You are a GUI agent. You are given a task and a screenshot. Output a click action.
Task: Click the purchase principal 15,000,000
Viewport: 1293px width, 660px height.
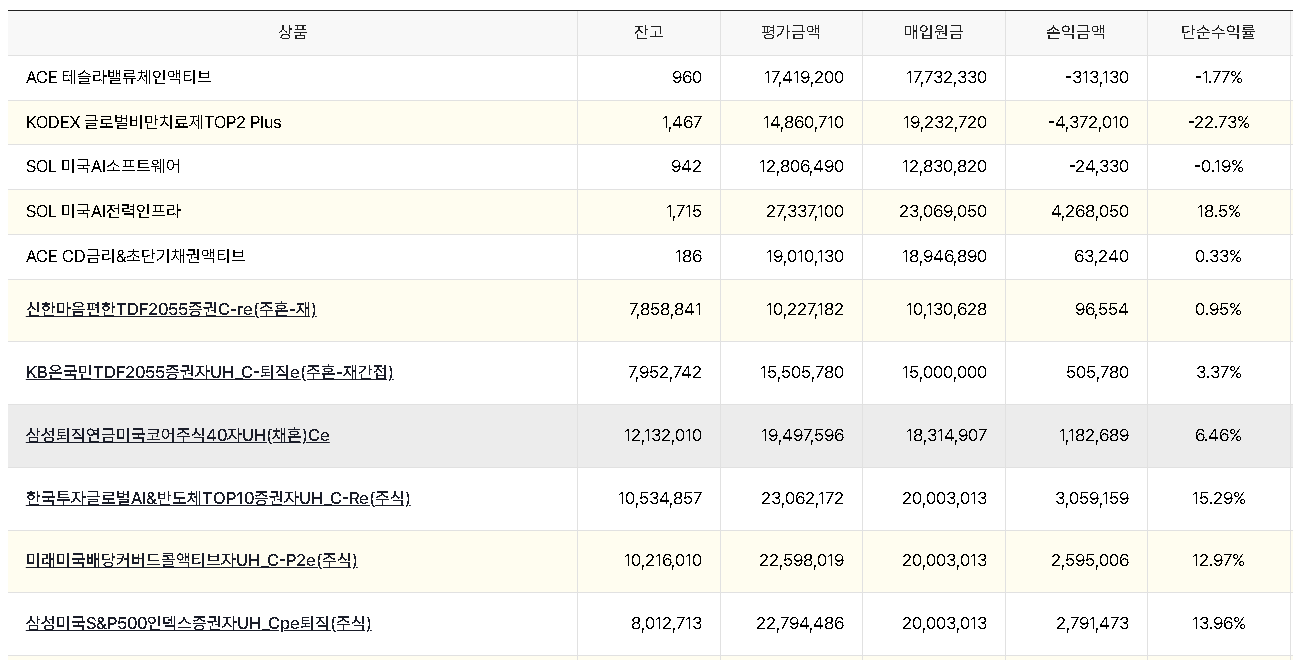pyautogui.click(x=945, y=373)
